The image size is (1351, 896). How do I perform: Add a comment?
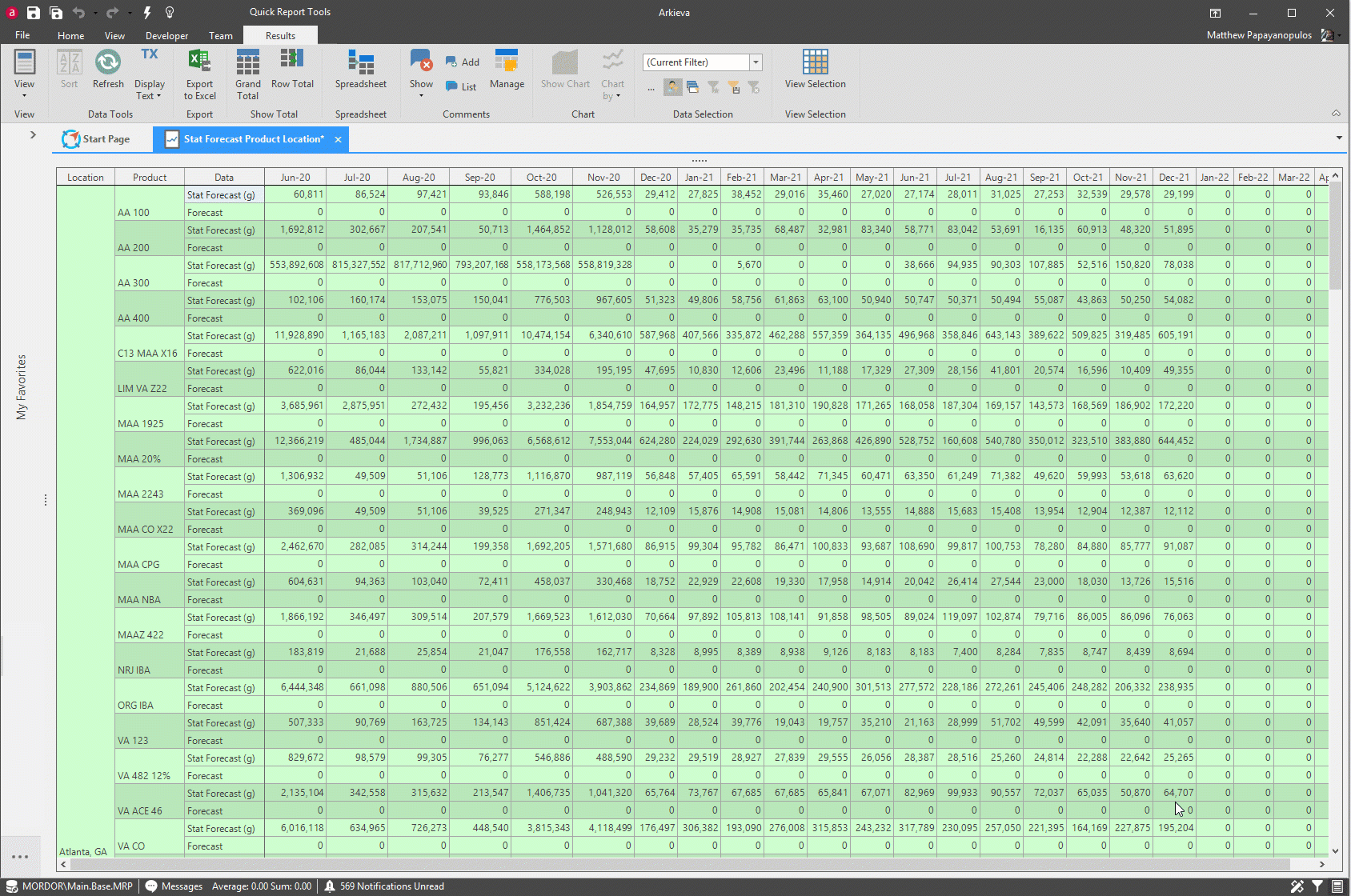click(463, 62)
